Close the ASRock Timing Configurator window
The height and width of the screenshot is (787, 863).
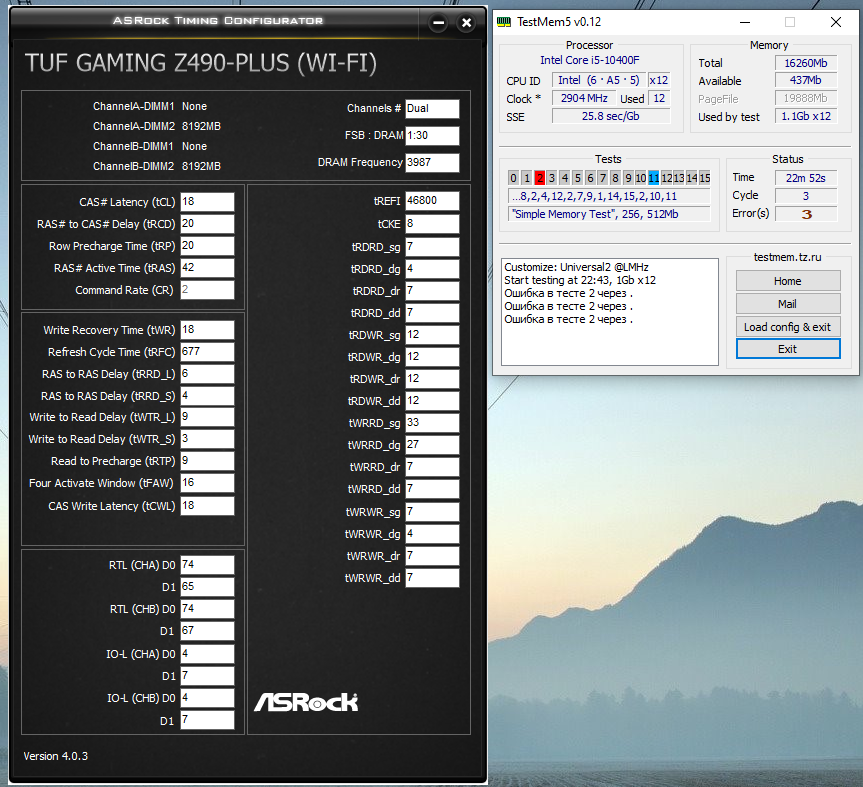pos(466,23)
